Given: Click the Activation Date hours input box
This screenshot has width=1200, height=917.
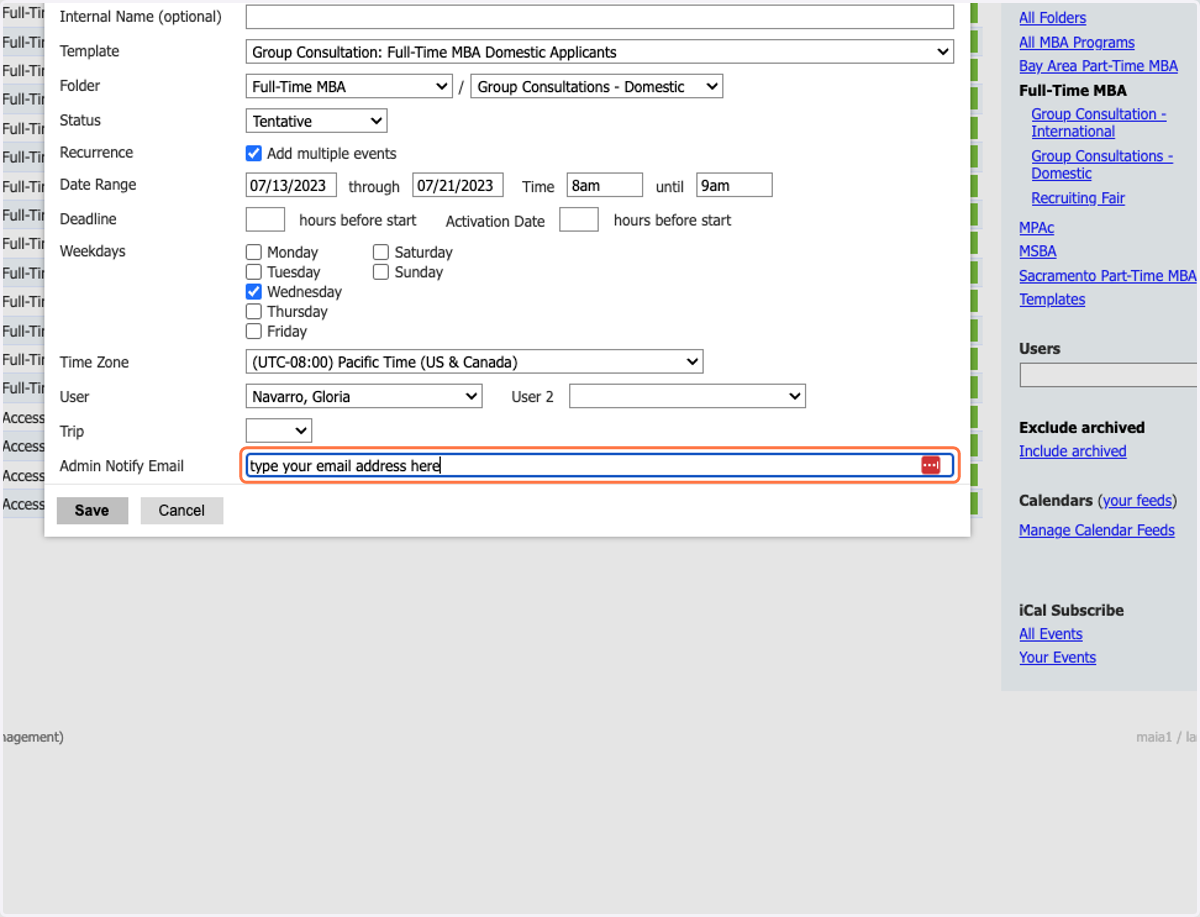Looking at the screenshot, I should (x=579, y=220).
